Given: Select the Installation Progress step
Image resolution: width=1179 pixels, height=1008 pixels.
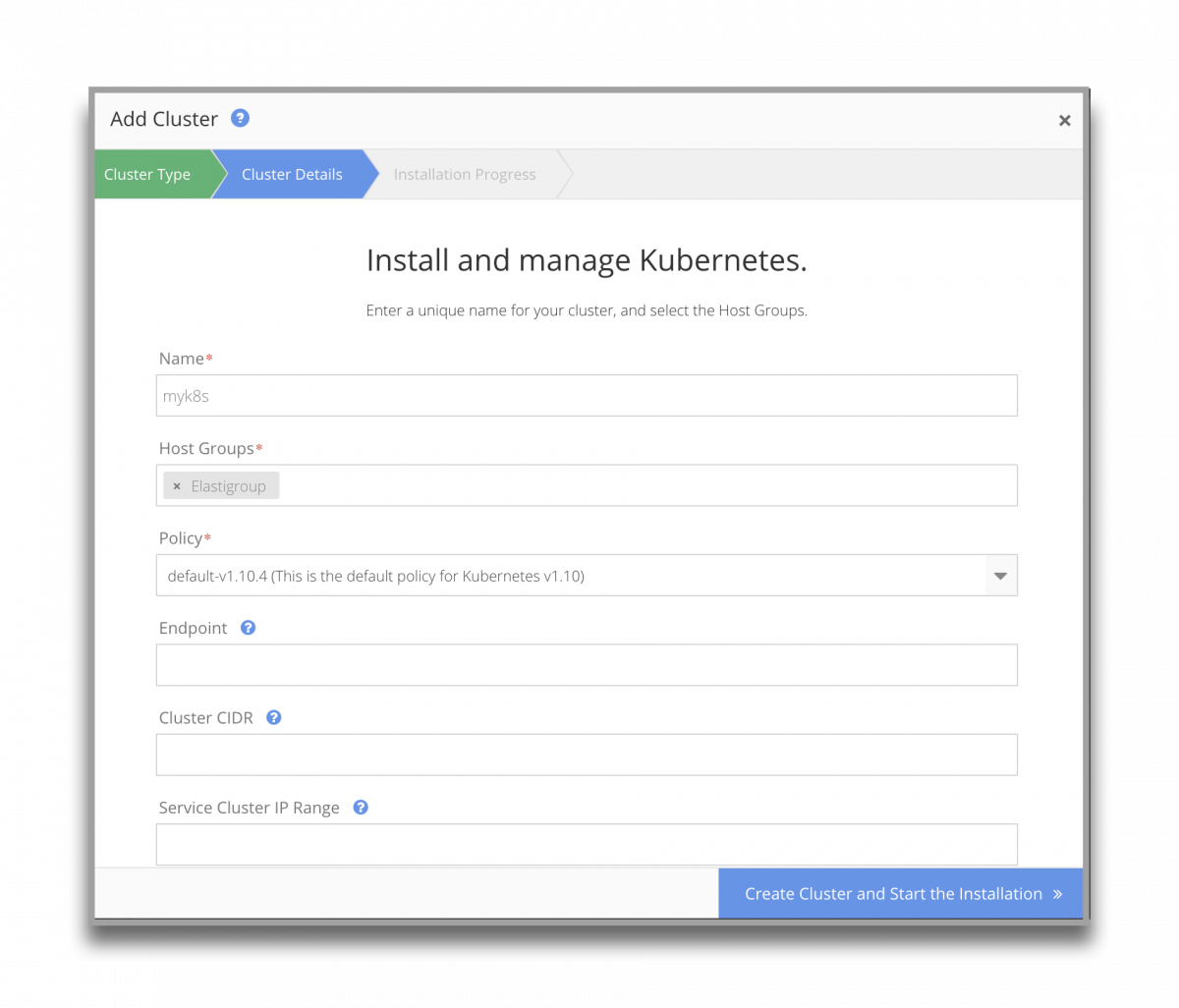Looking at the screenshot, I should 464,174.
